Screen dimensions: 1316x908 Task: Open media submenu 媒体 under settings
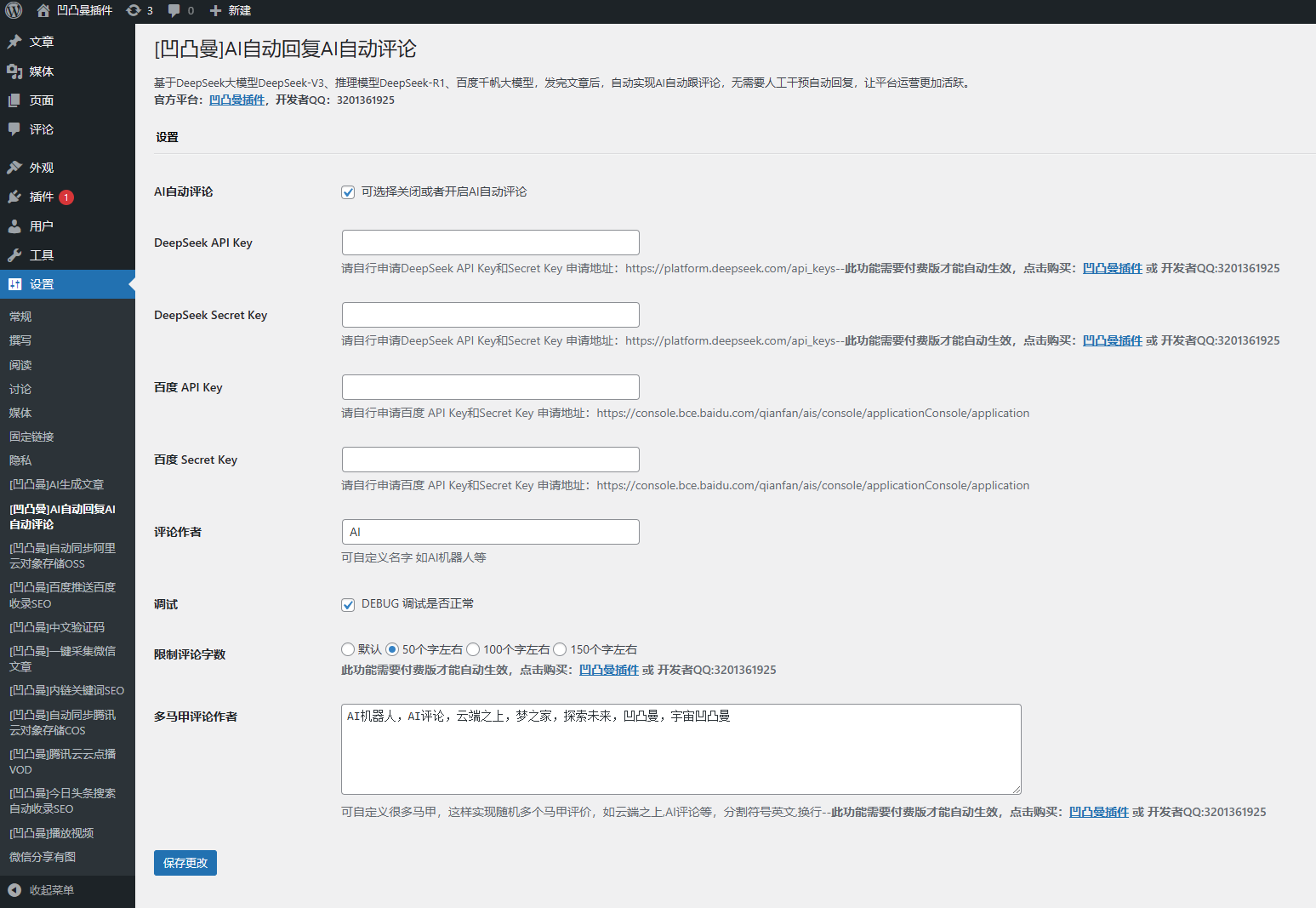point(20,413)
